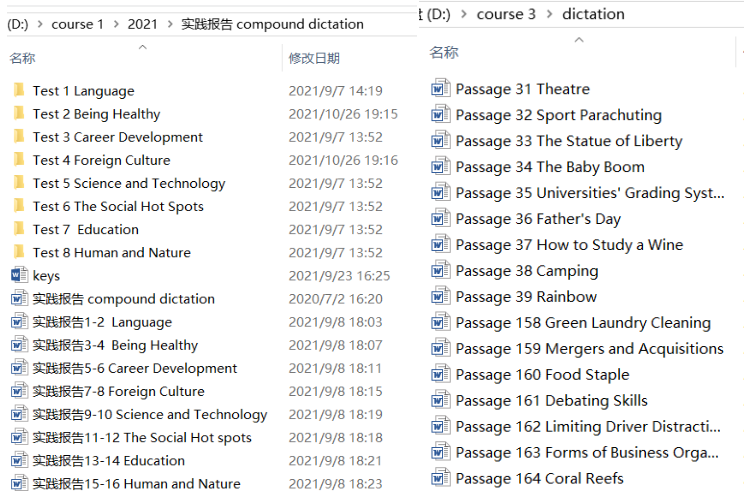Sort by 修改日期 column header

314,58
